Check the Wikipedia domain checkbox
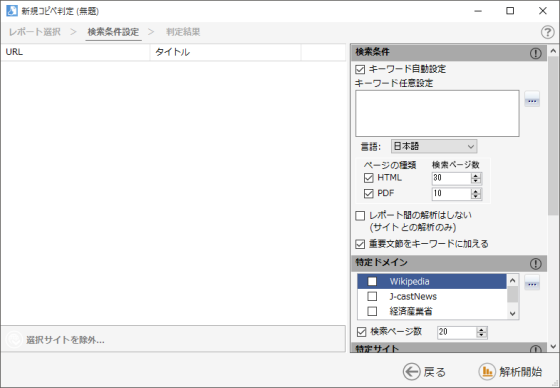This screenshot has width=560, height=388. tap(372, 281)
